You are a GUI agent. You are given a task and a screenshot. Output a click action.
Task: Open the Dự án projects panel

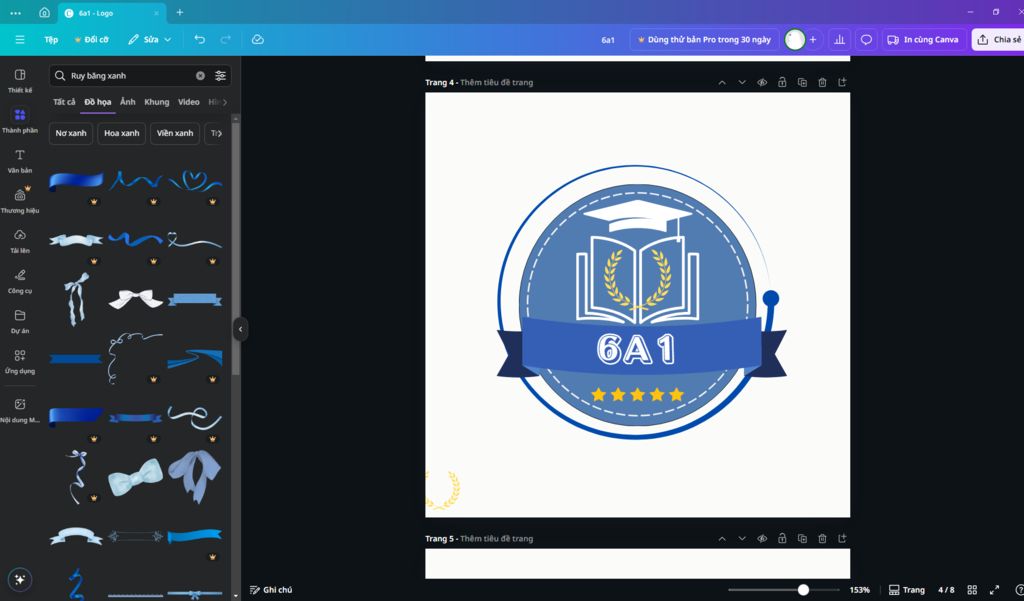point(20,321)
